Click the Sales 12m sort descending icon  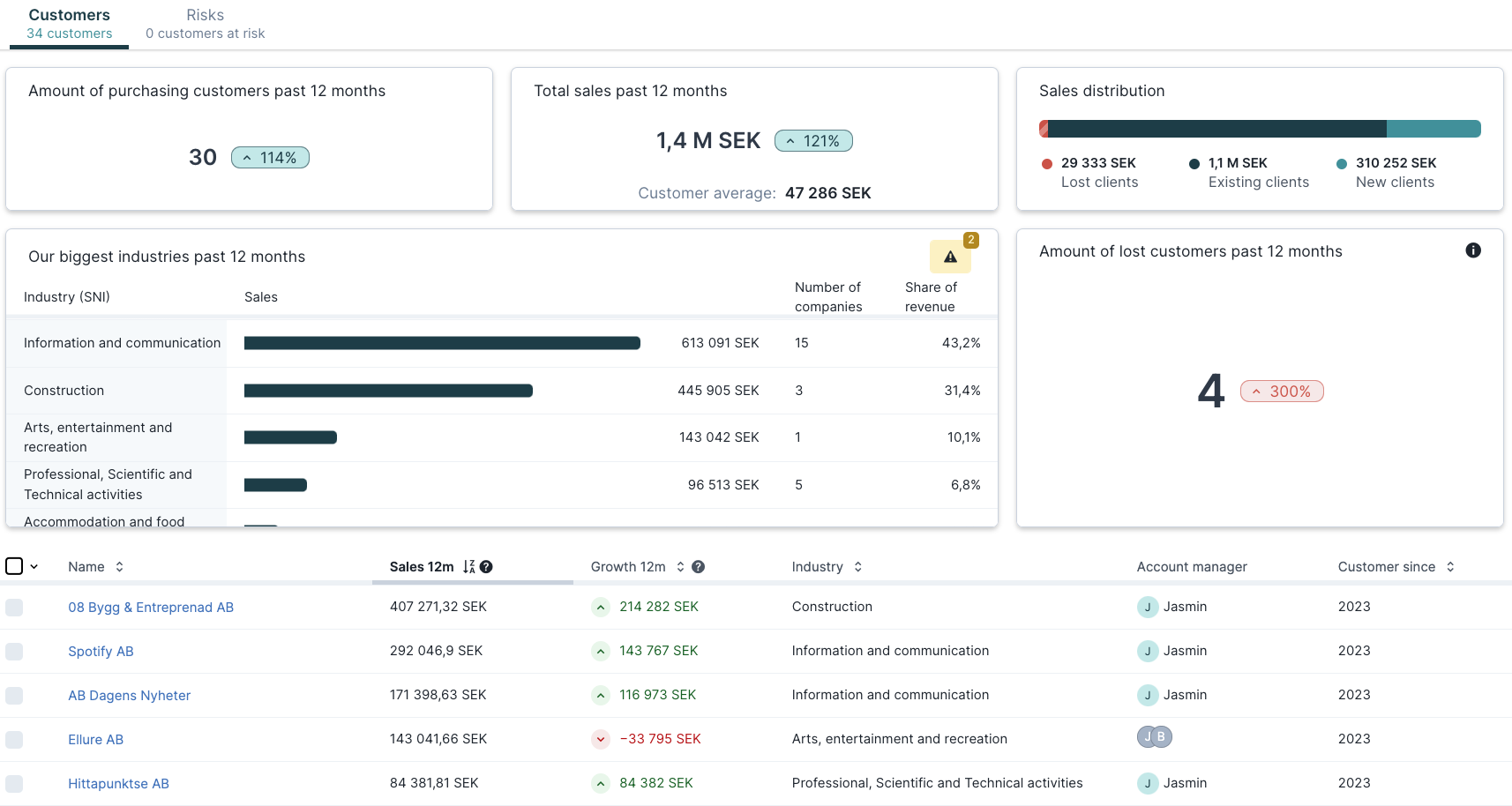click(x=468, y=567)
